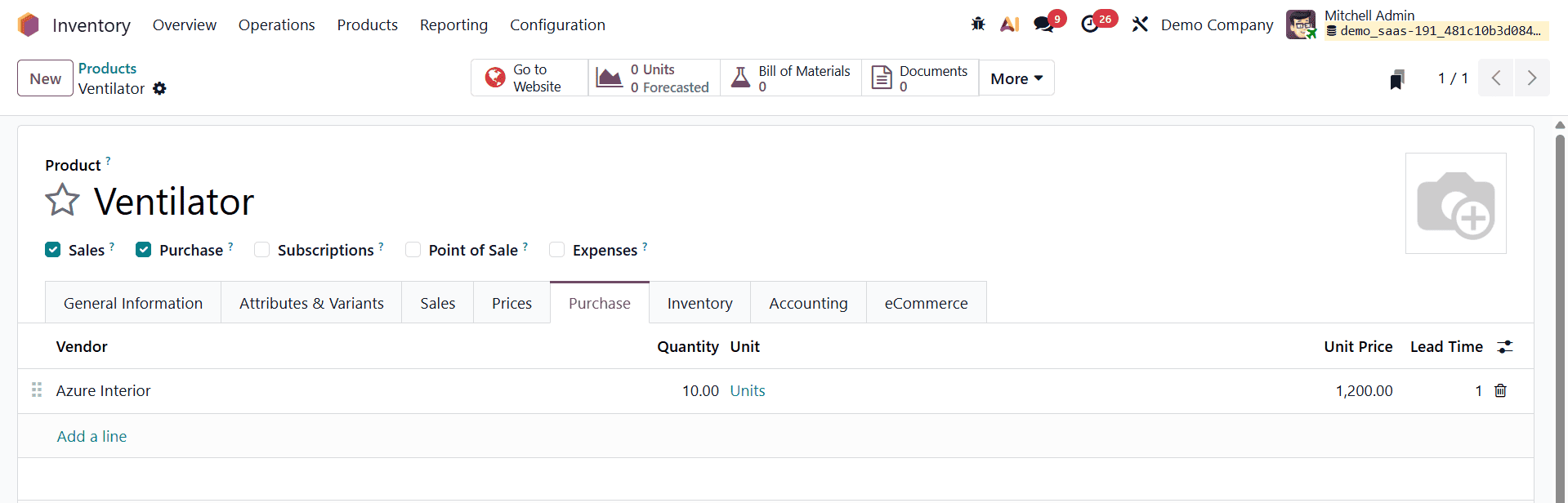The image size is (1568, 503).
Task: Select the Purchase tab
Action: pyautogui.click(x=600, y=303)
